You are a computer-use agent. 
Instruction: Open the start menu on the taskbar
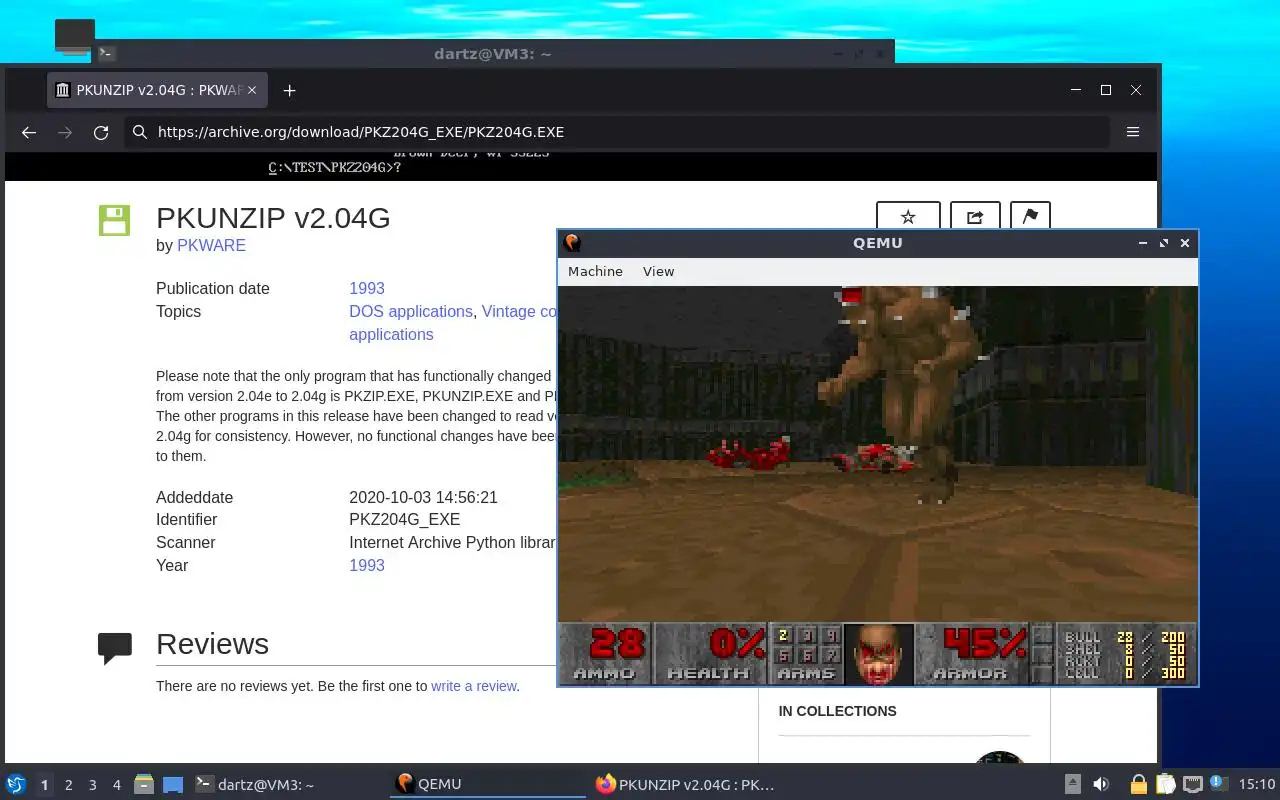tap(16, 784)
